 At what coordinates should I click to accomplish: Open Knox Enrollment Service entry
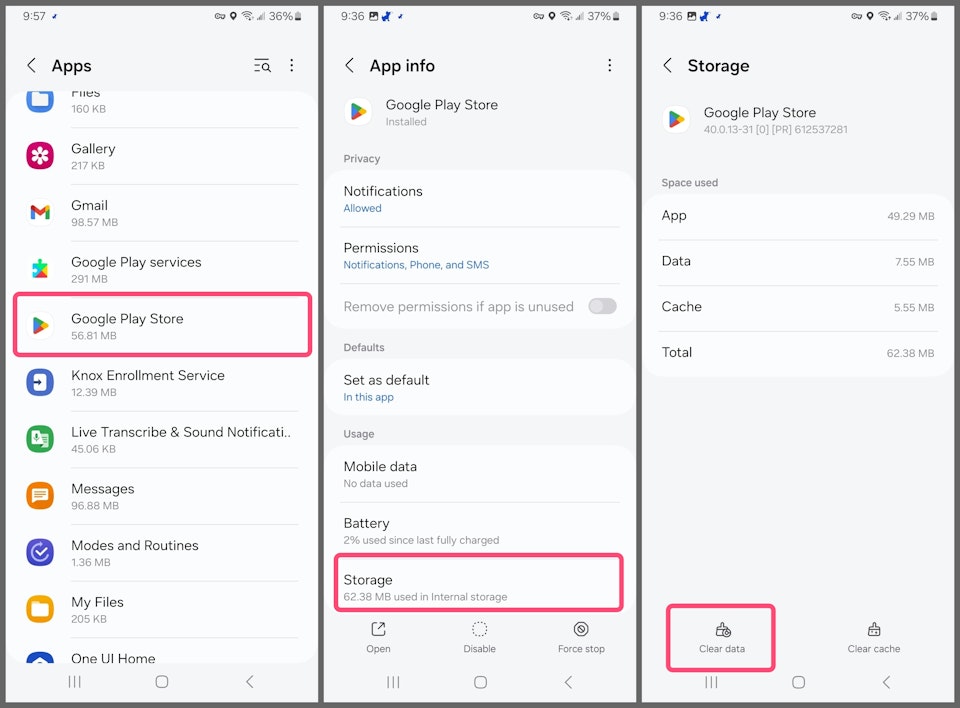click(162, 383)
